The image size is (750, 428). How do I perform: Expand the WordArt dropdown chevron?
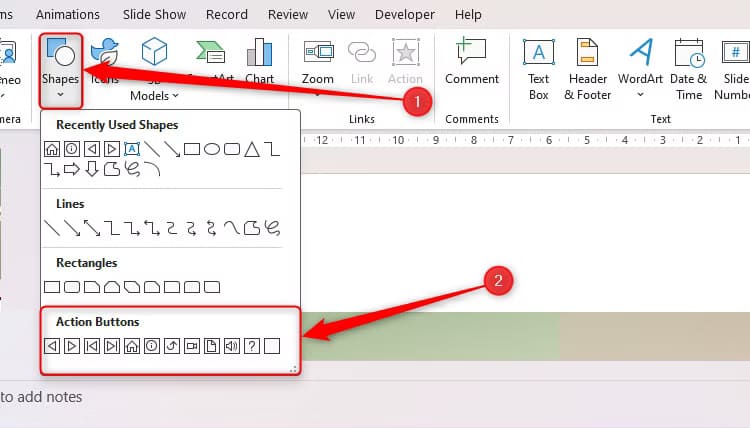(640, 95)
